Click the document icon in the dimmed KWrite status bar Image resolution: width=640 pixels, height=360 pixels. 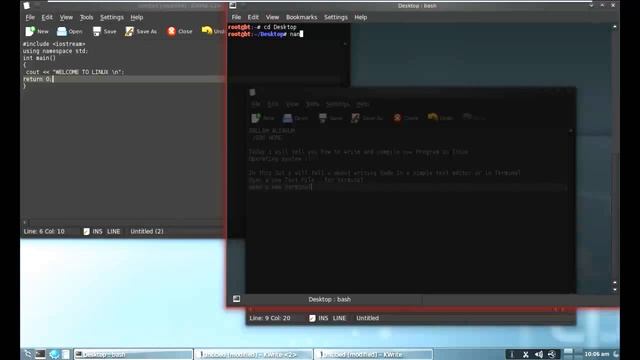312,318
